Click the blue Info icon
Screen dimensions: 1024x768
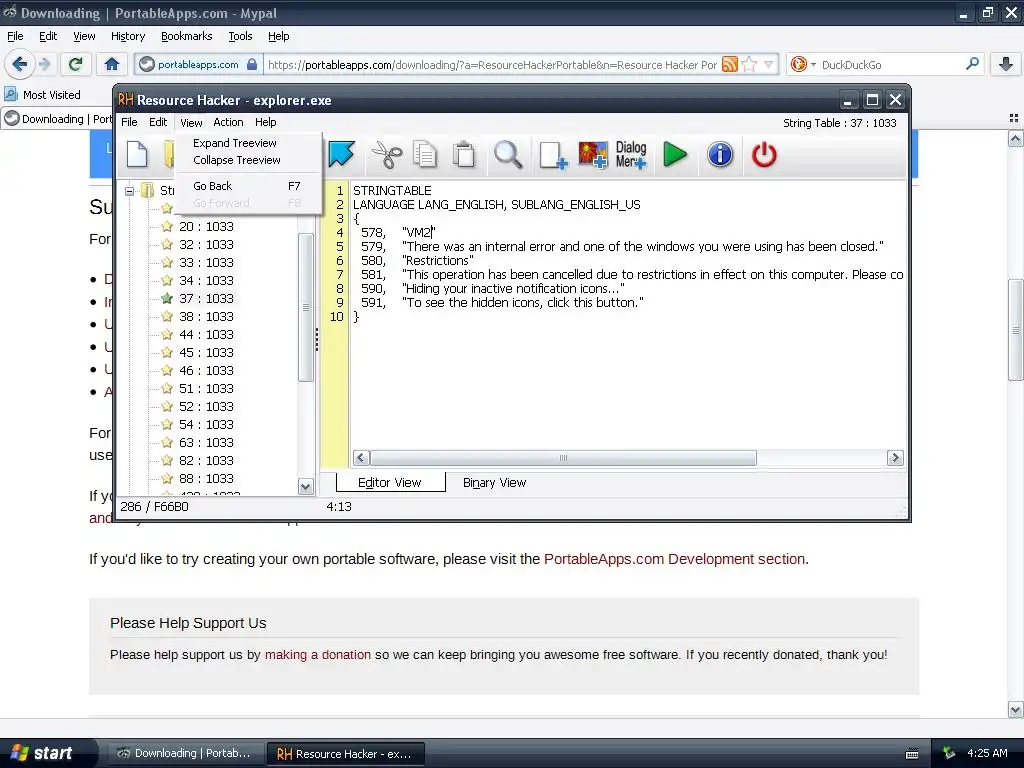(720, 155)
